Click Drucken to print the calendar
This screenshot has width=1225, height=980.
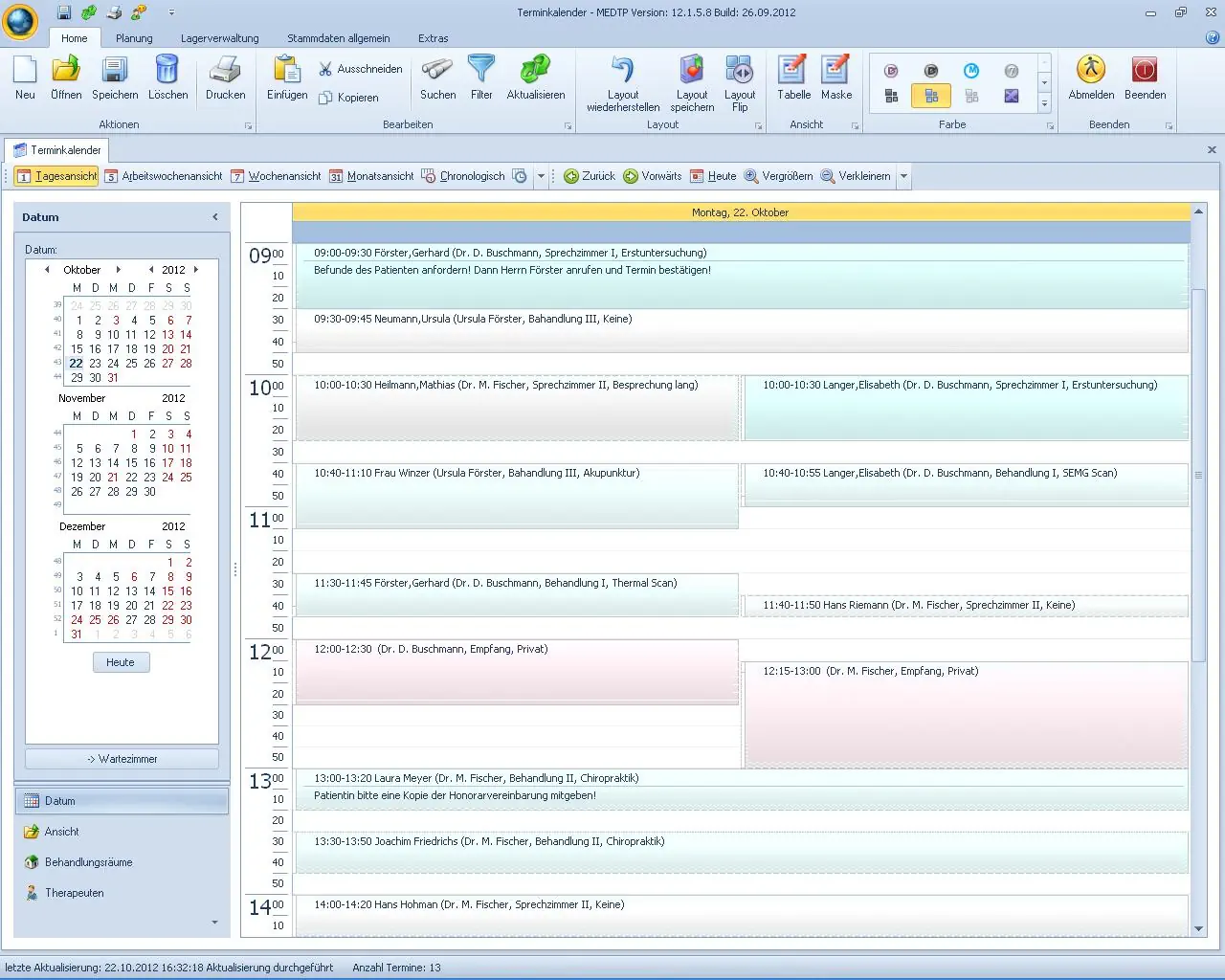coord(226,81)
